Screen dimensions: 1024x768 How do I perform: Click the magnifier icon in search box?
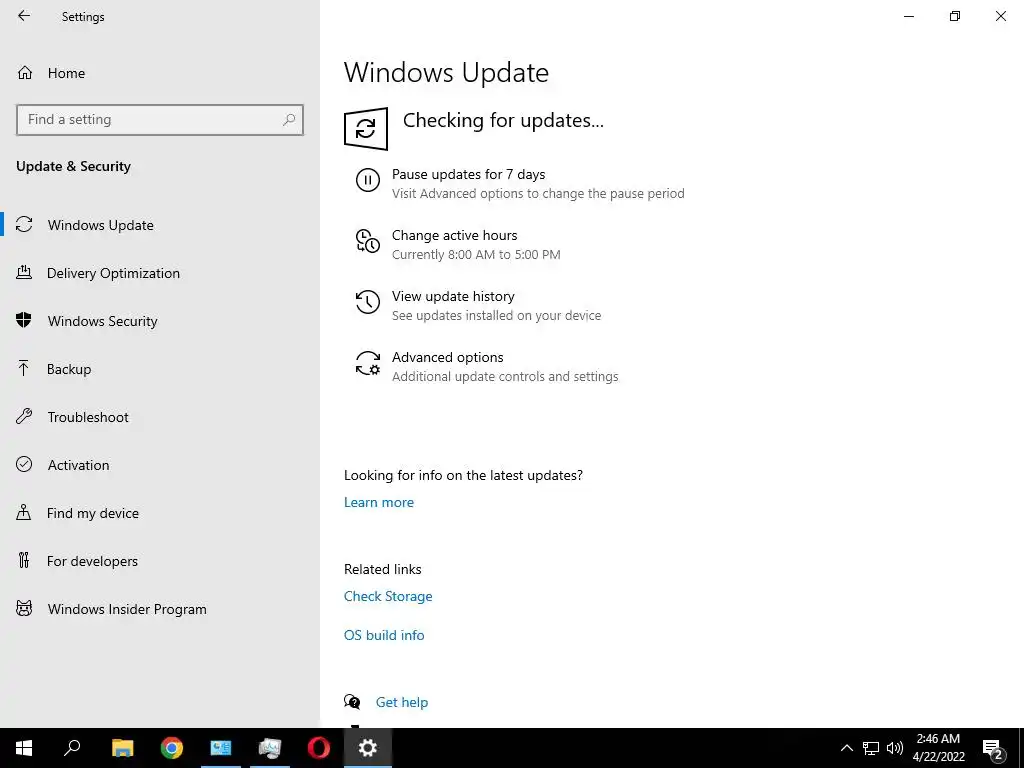click(289, 120)
